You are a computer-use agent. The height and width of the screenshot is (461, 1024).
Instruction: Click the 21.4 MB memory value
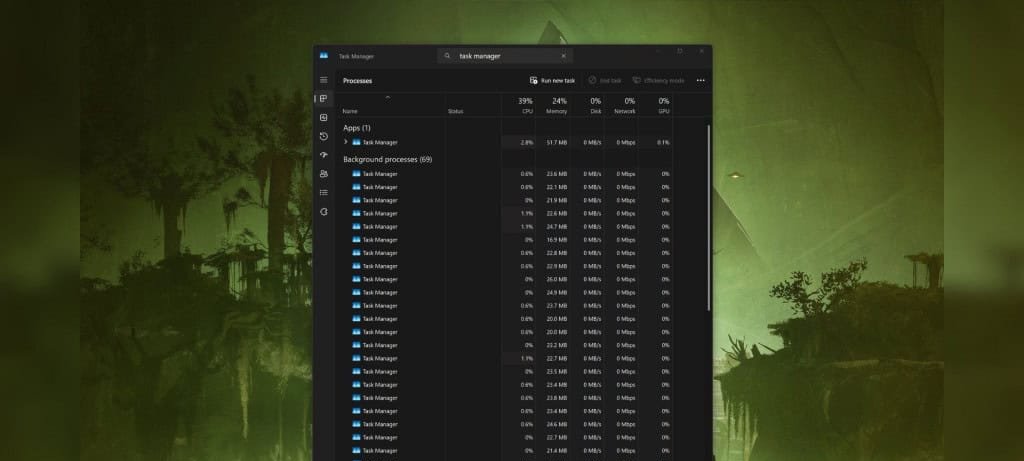click(x=557, y=451)
